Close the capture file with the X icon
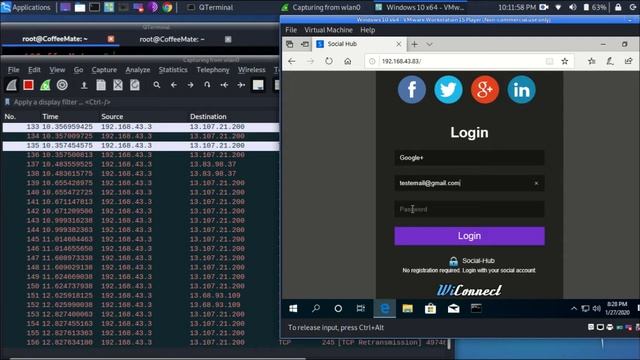The image size is (640, 360). (118, 85)
